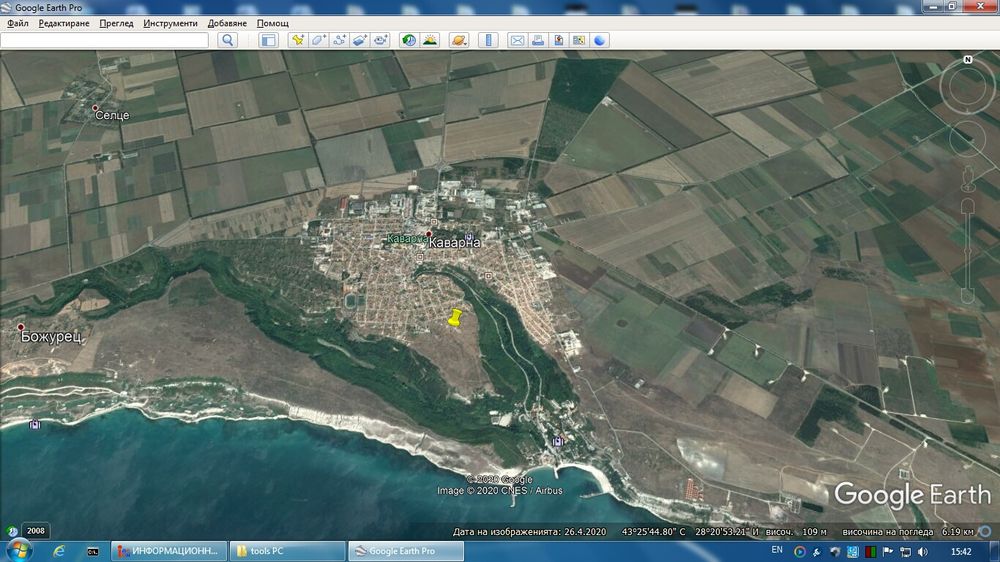
Task: Focus the search input field
Action: pos(105,40)
